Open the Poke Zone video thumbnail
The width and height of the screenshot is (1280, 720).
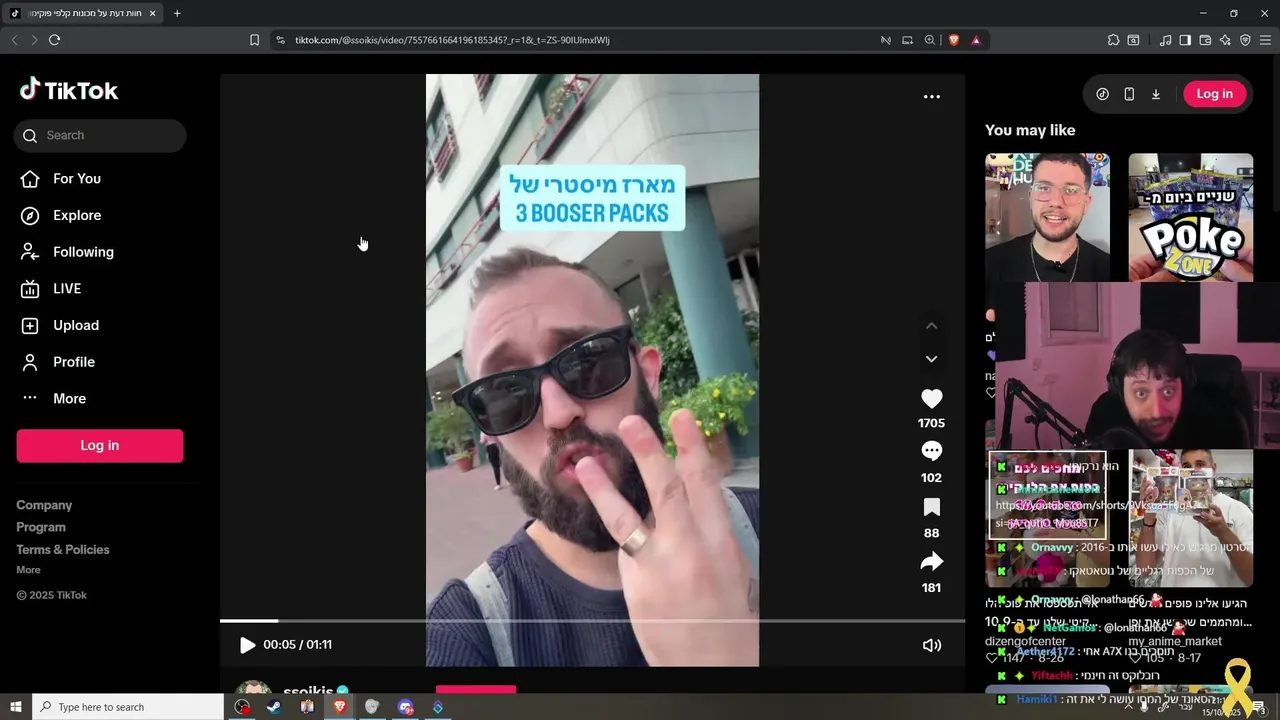click(1190, 218)
